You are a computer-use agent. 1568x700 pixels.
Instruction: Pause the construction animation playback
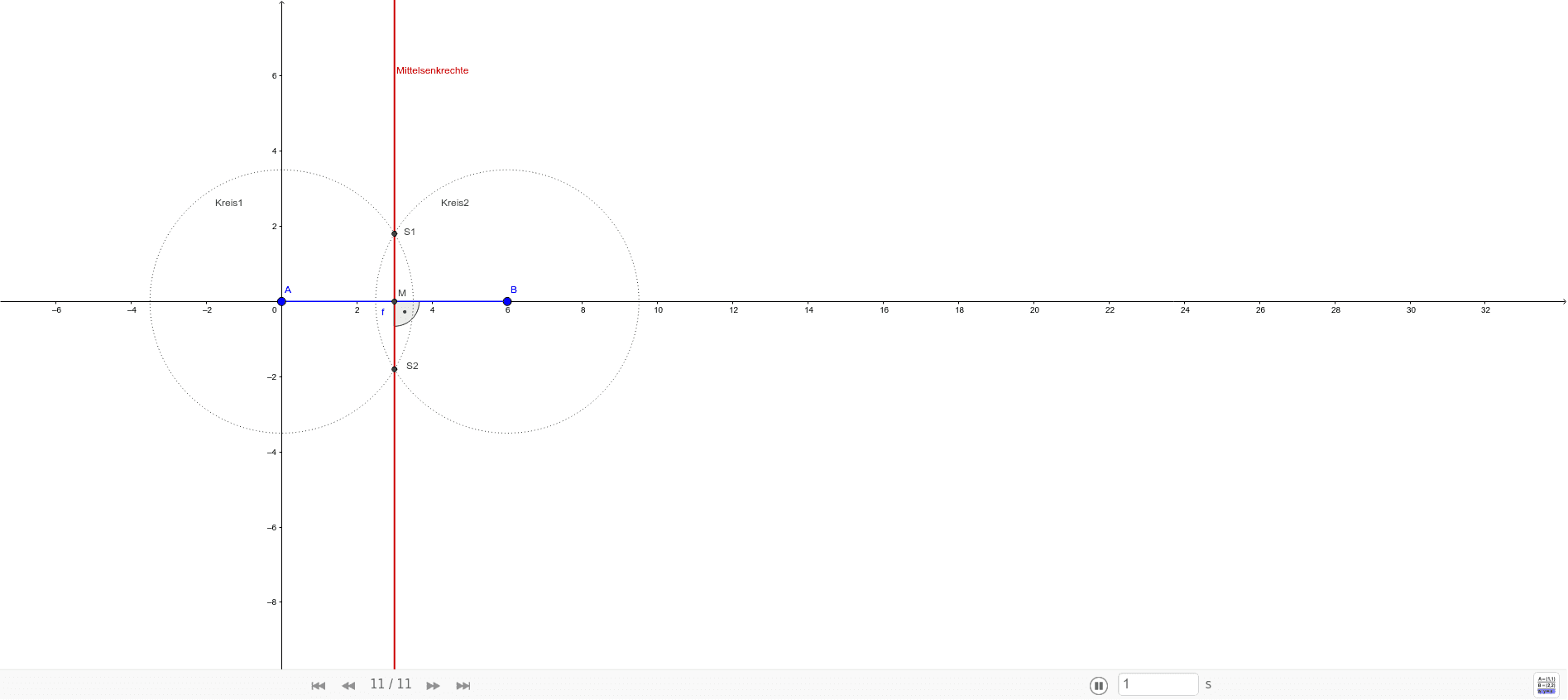point(1099,685)
